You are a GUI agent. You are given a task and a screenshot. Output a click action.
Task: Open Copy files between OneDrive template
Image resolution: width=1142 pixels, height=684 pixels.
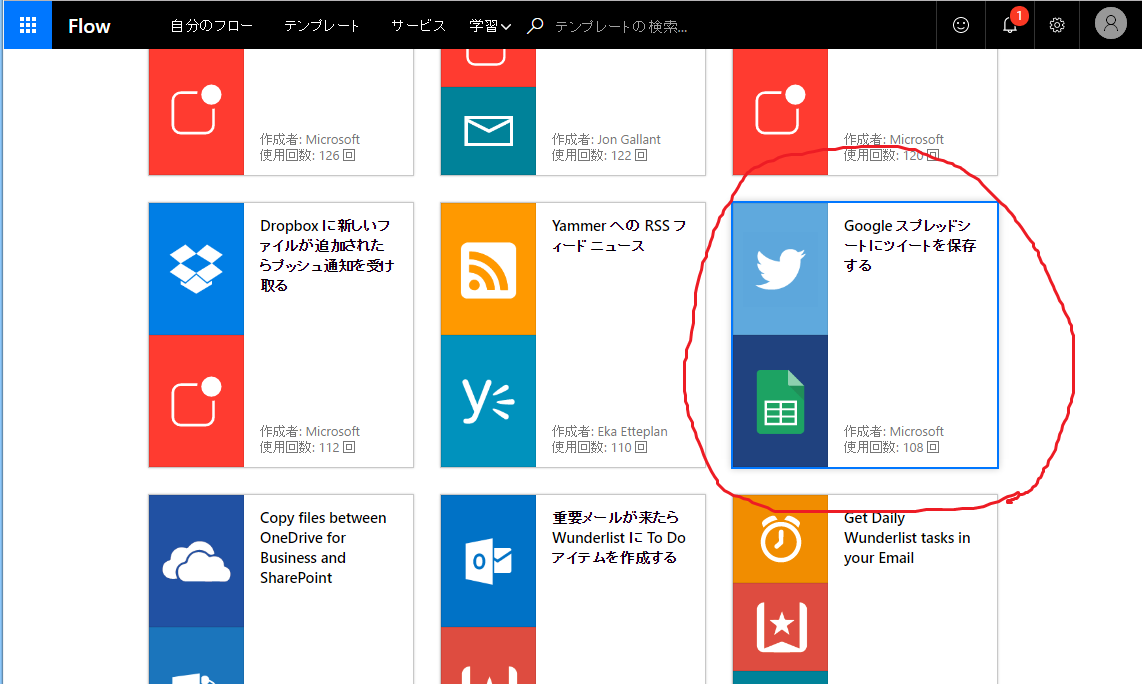pyautogui.click(x=323, y=548)
